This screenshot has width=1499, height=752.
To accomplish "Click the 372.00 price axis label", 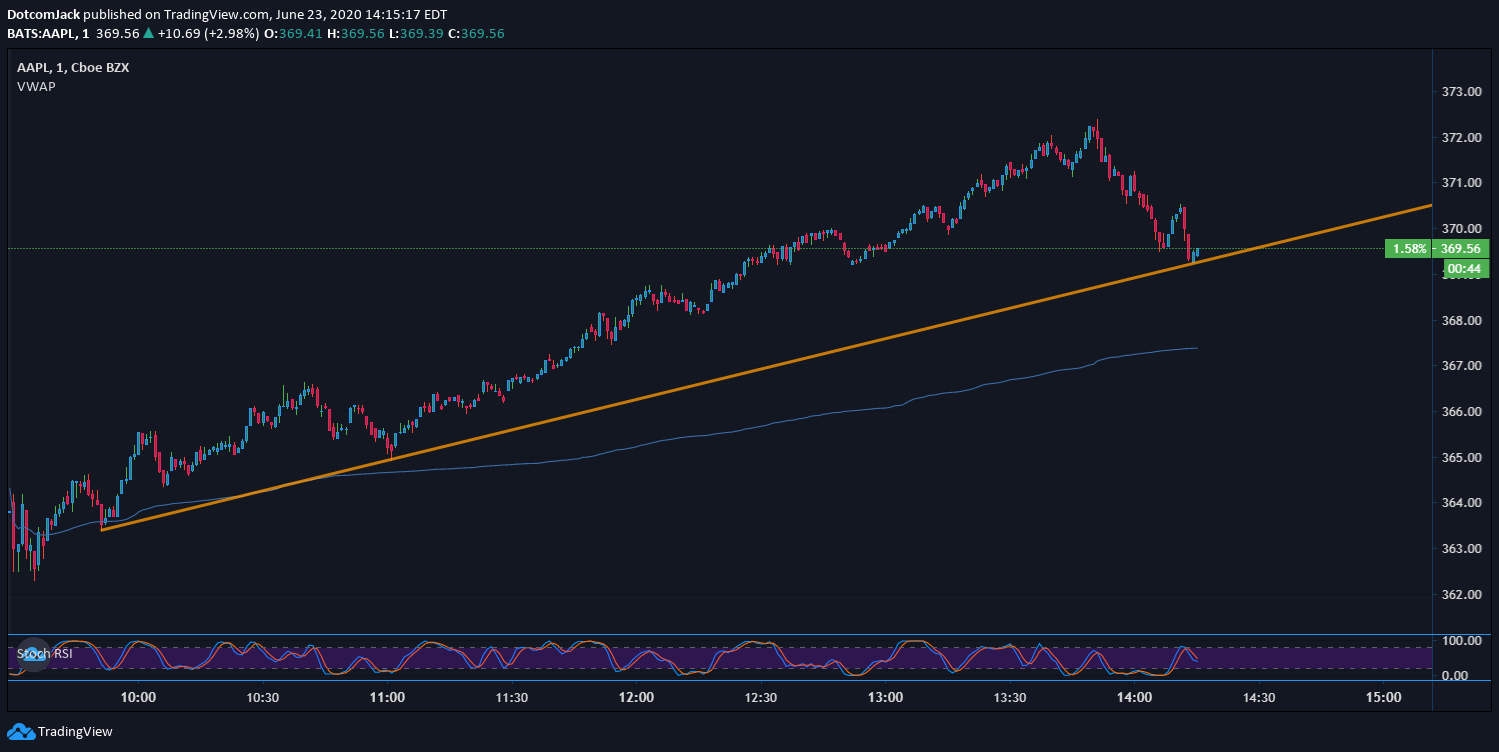I will [x=1461, y=137].
